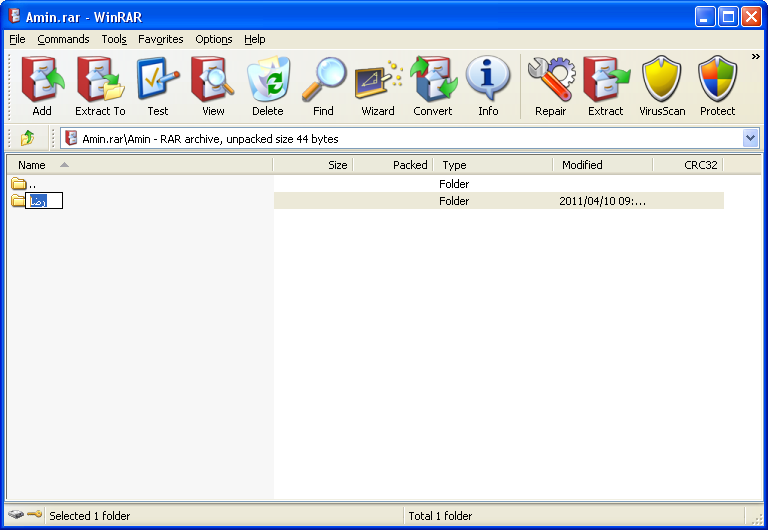Click the Repair archive icon
The width and height of the screenshot is (768, 530).
(551, 85)
